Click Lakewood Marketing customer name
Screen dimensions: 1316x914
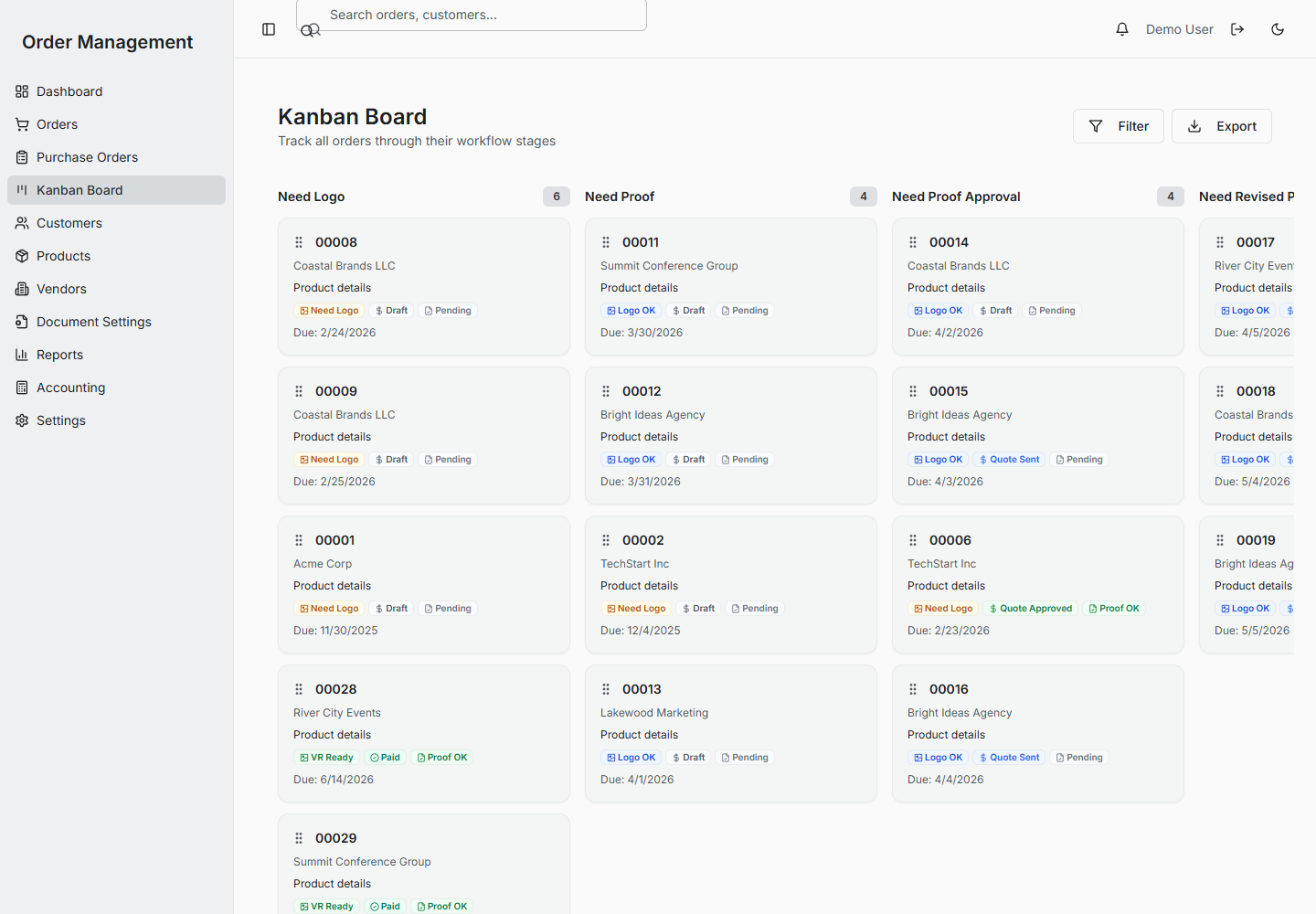[x=654, y=713]
